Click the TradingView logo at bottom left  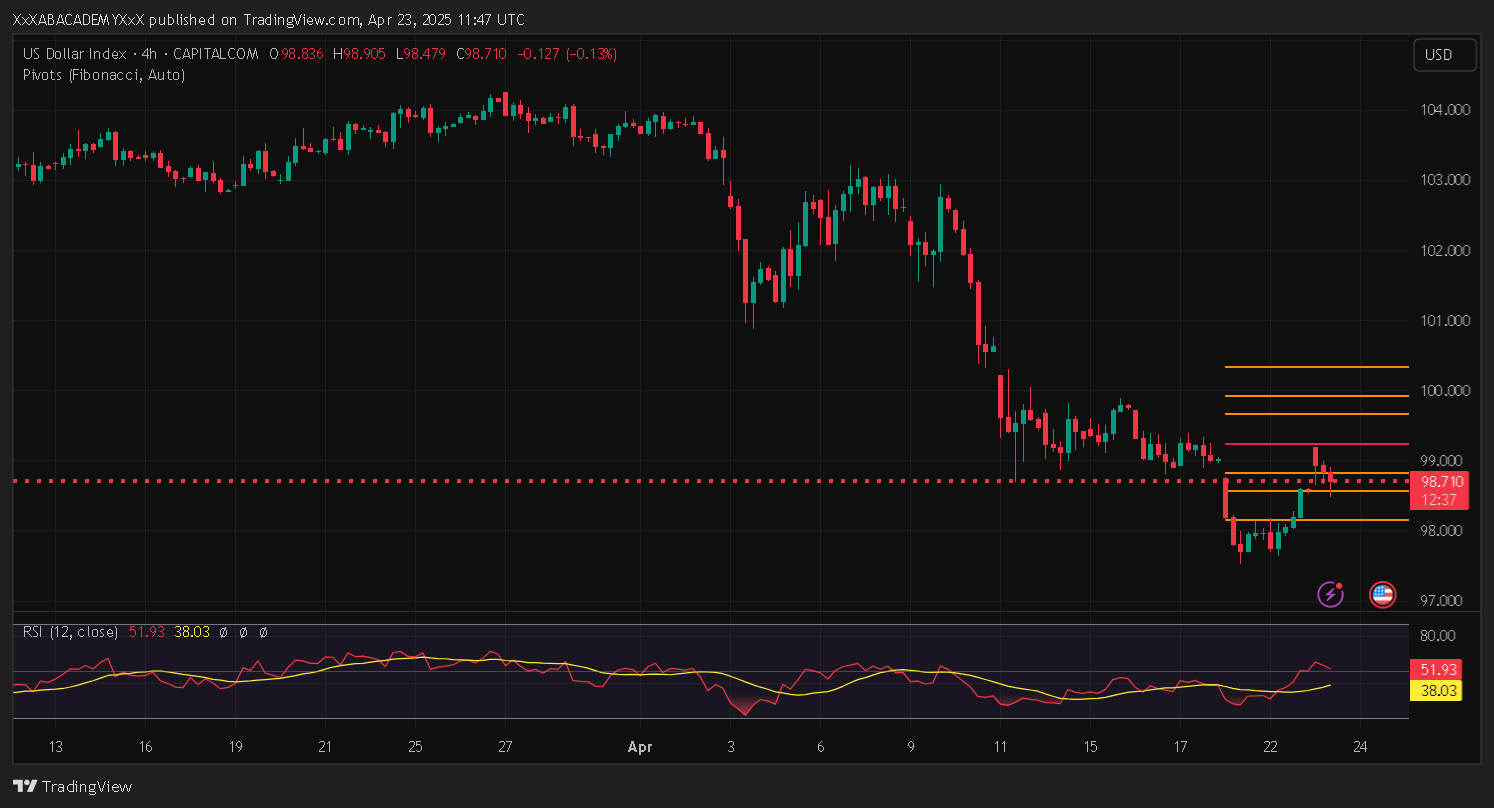(72, 786)
